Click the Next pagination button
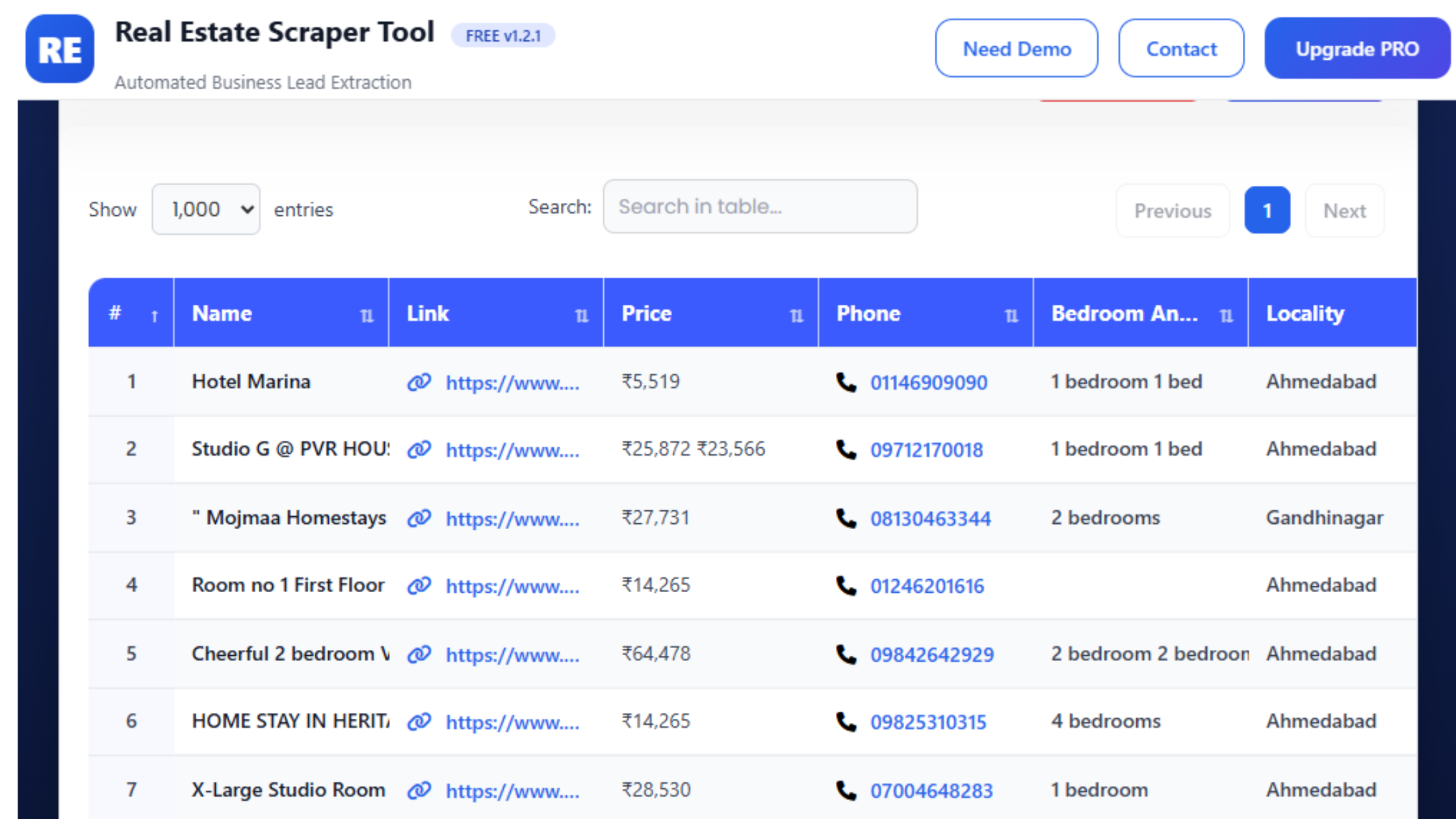Image resolution: width=1456 pixels, height=819 pixels. 1344,211
